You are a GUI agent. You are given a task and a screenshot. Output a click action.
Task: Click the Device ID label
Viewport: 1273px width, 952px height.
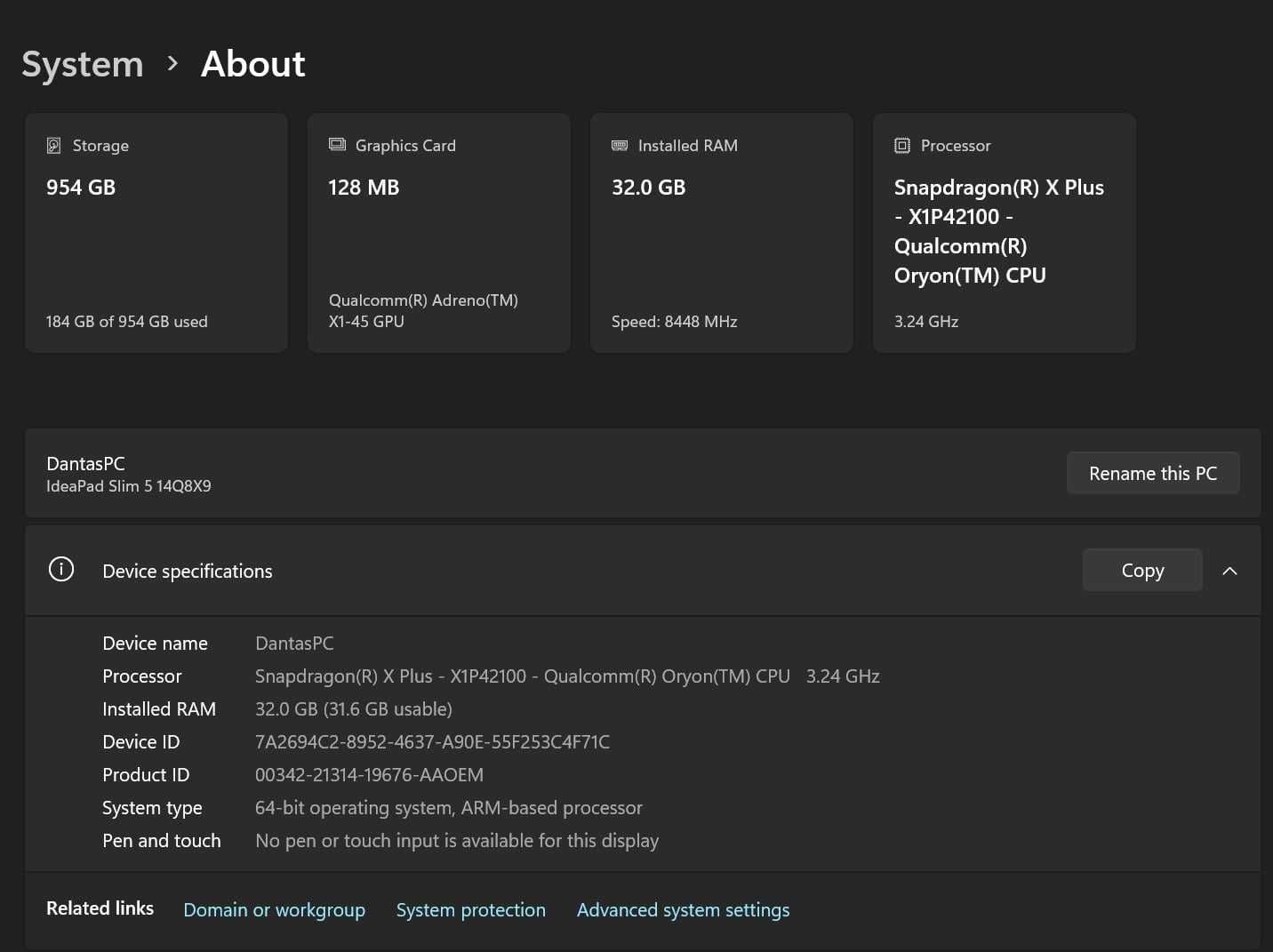(141, 741)
